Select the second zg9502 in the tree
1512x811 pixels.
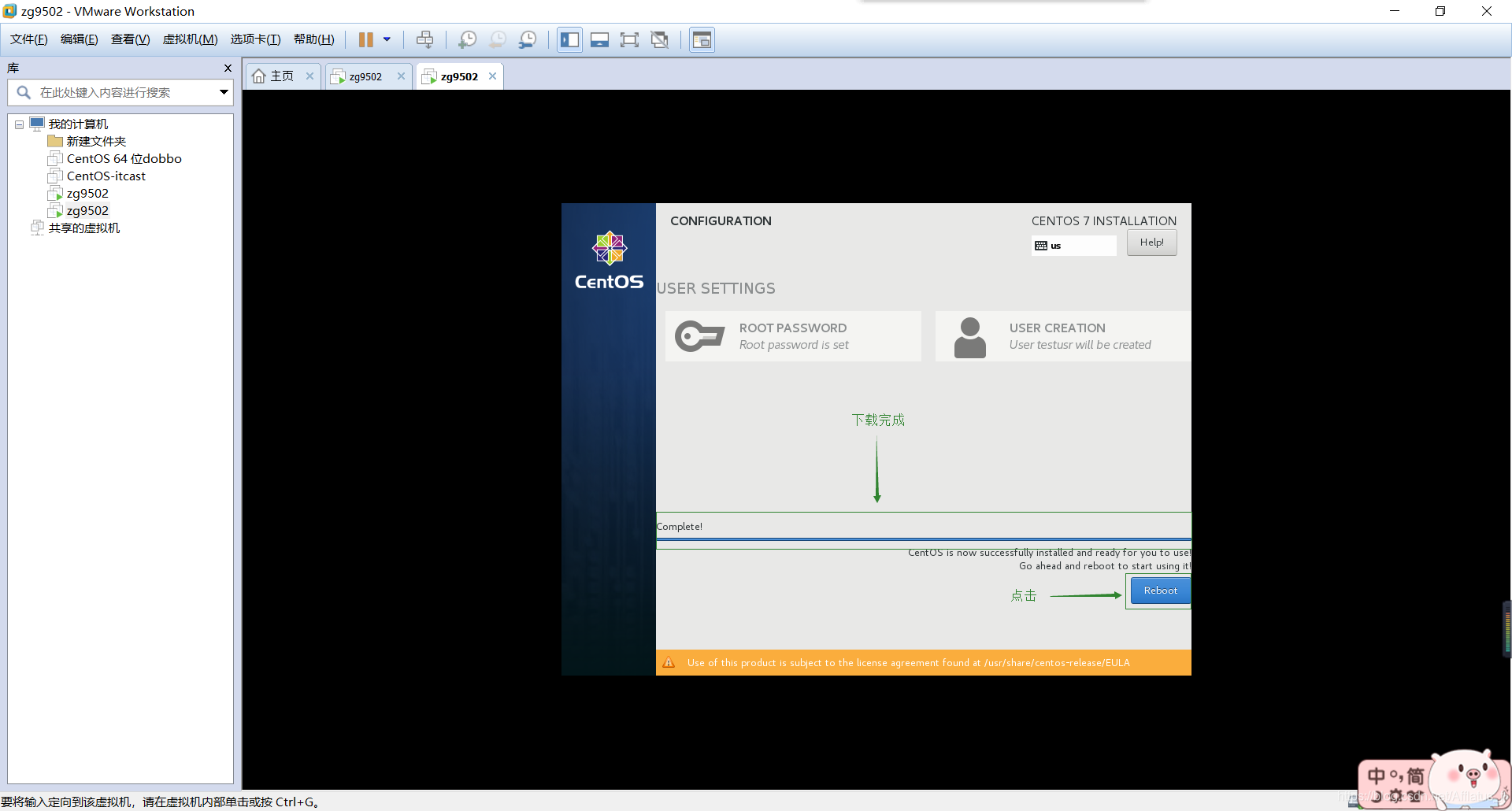87,211
